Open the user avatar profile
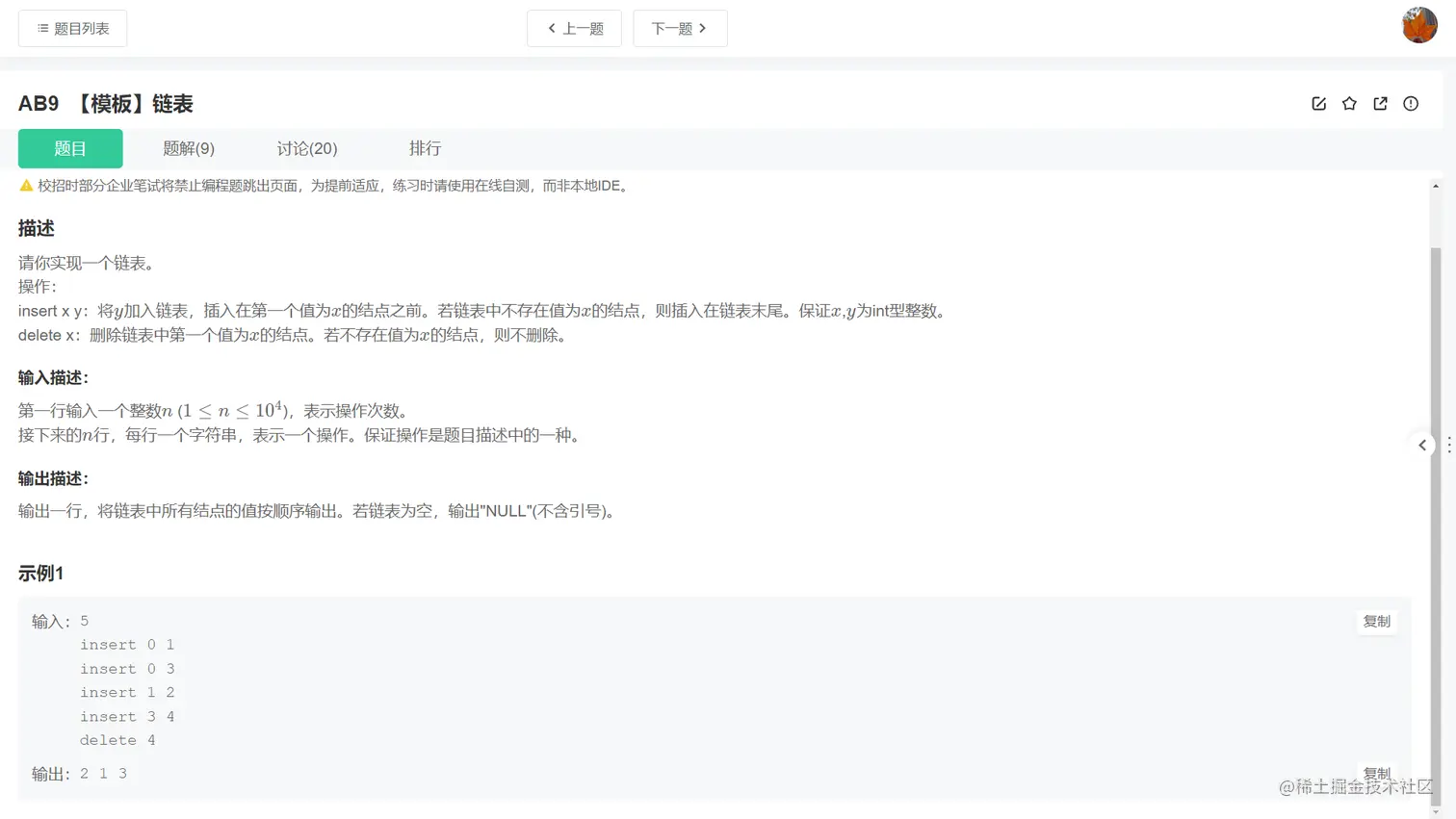Image resolution: width=1456 pixels, height=819 pixels. (x=1419, y=25)
